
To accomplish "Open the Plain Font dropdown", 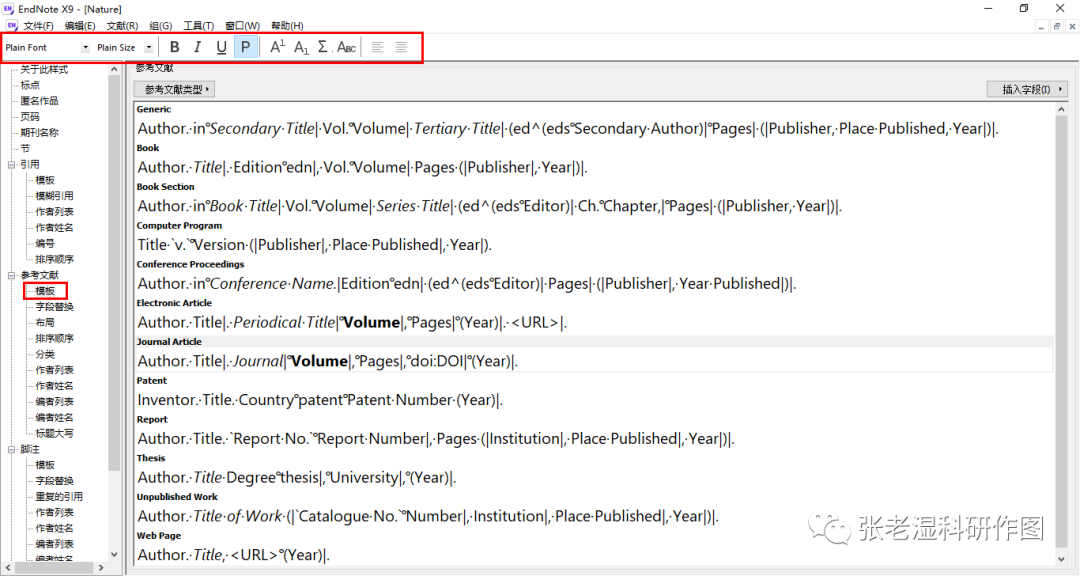I will pyautogui.click(x=85, y=46).
